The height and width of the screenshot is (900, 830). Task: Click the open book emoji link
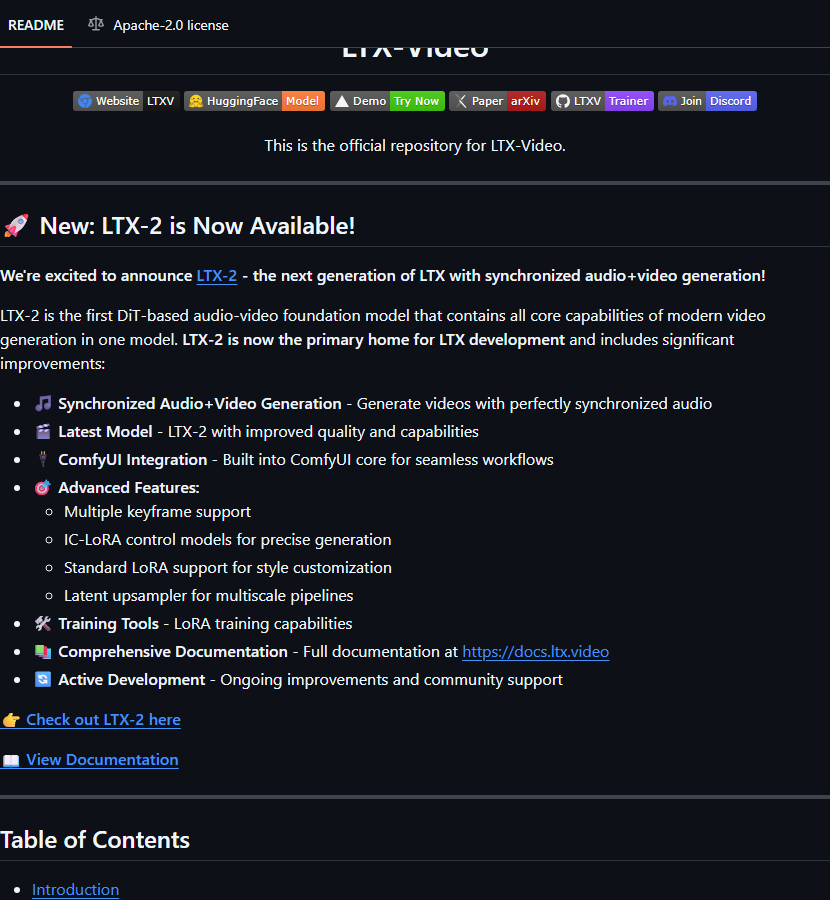point(11,760)
